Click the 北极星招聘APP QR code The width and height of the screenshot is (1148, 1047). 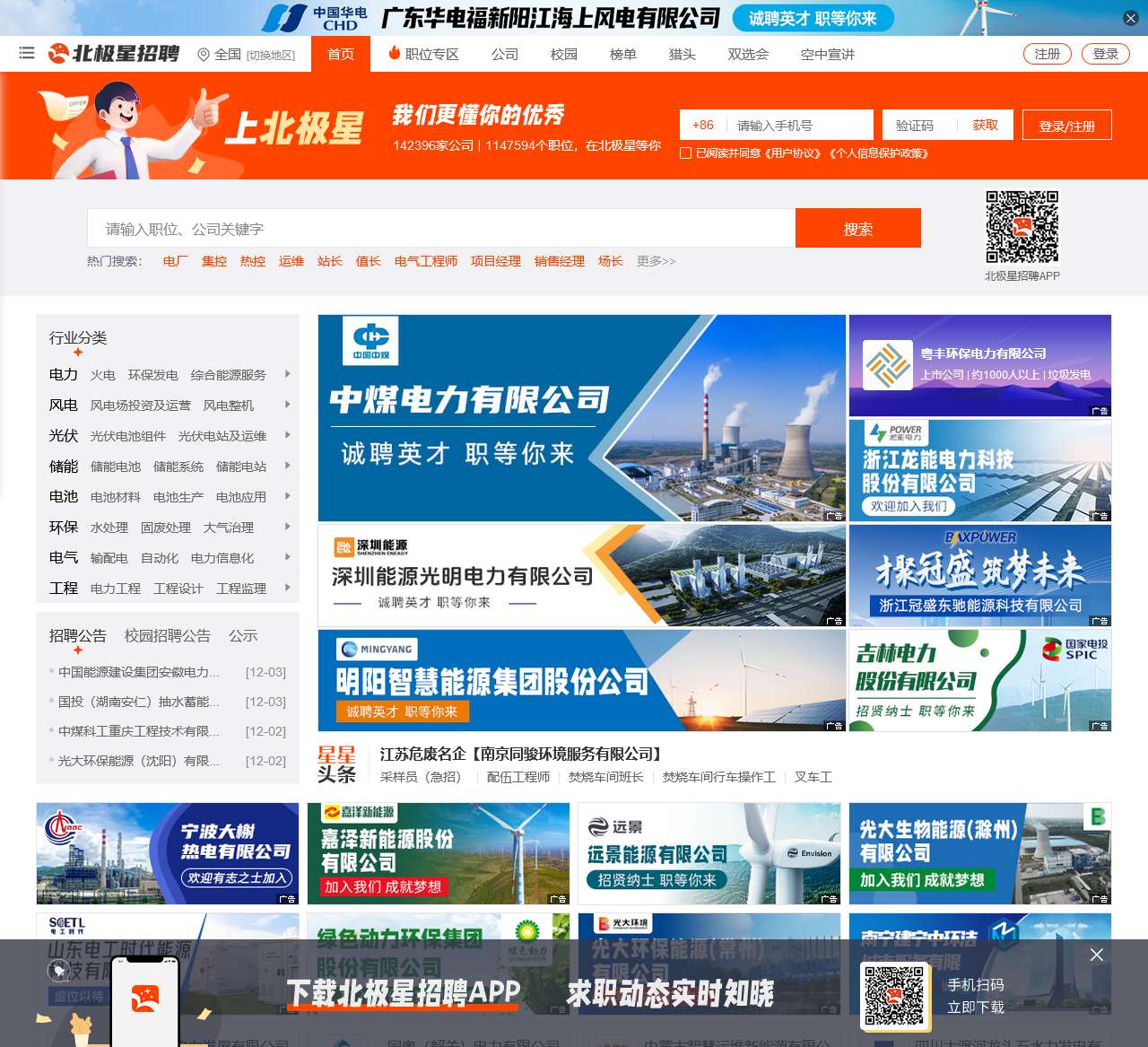[1022, 227]
